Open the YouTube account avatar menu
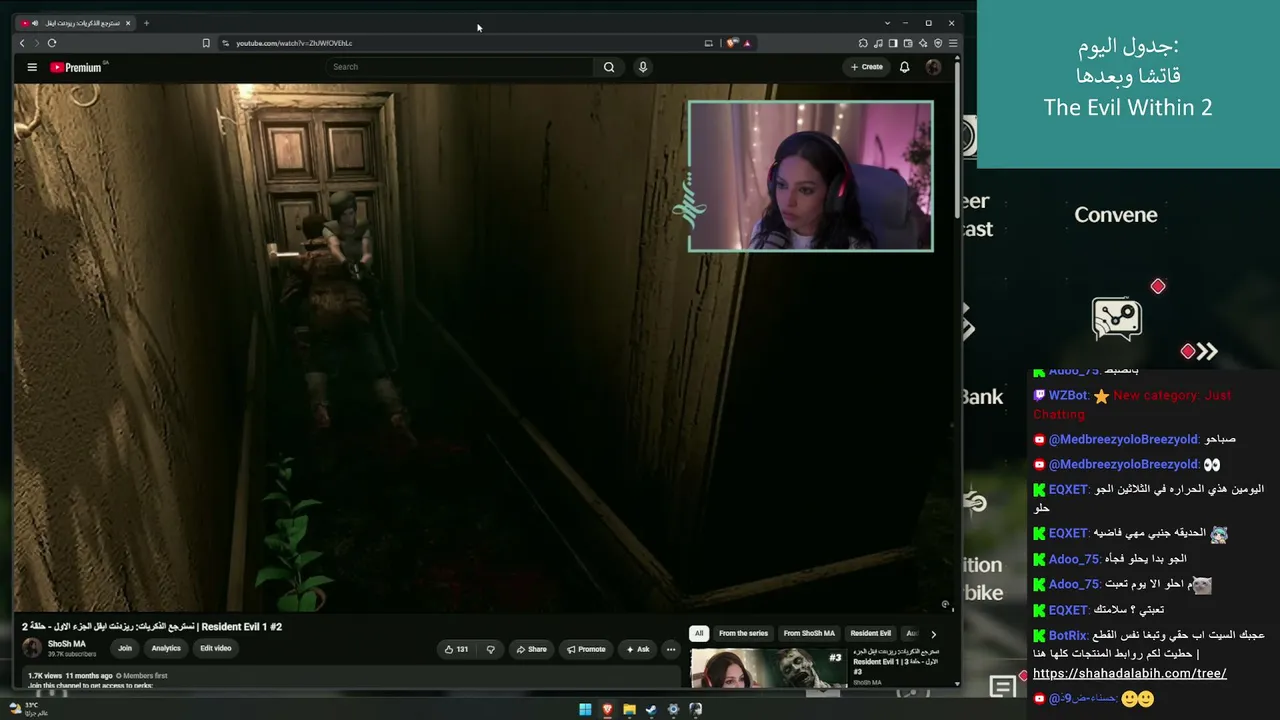 pos(933,67)
